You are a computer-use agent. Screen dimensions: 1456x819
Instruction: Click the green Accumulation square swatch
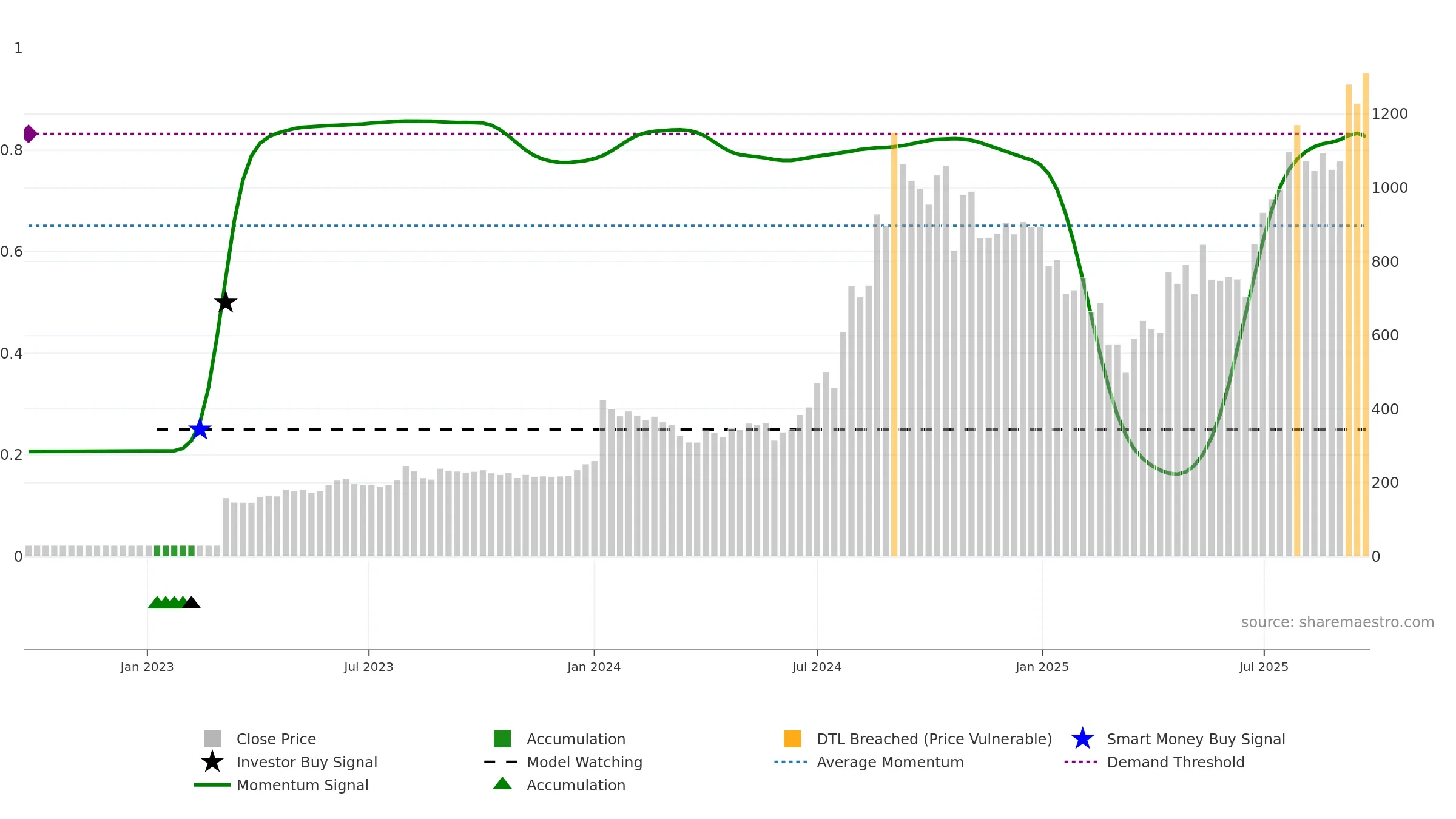pos(502,739)
